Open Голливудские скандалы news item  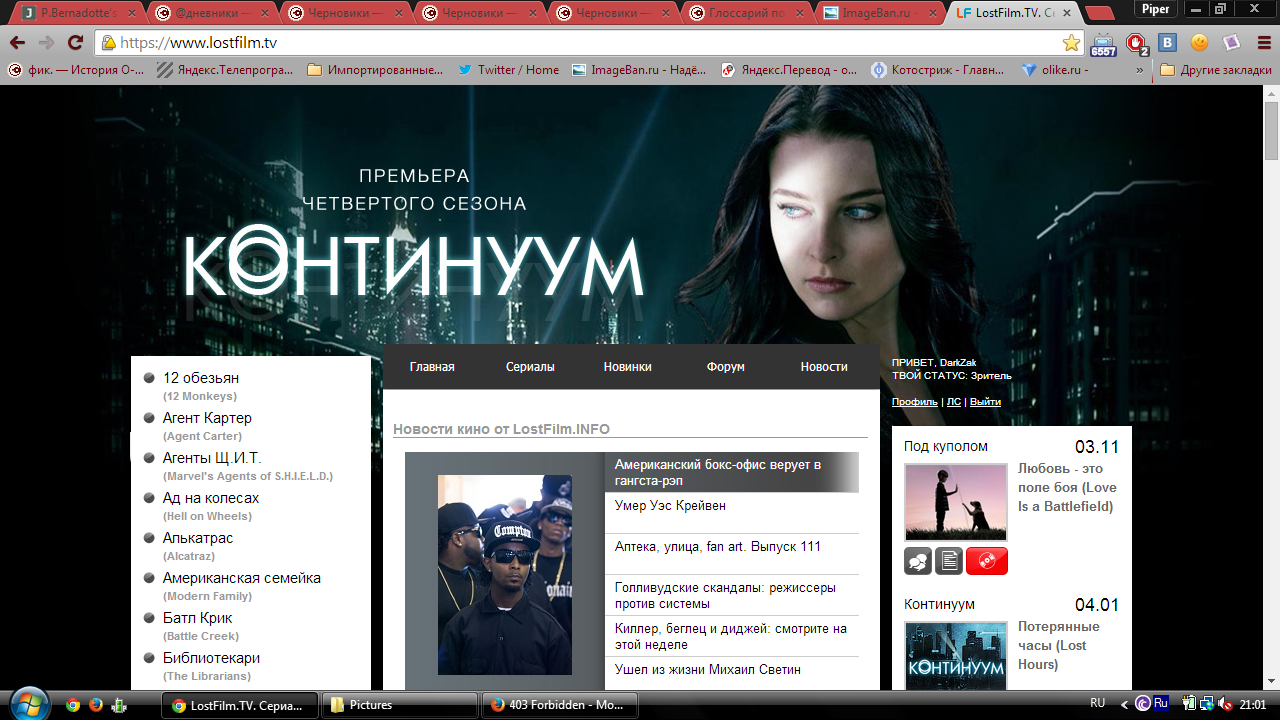[725, 596]
